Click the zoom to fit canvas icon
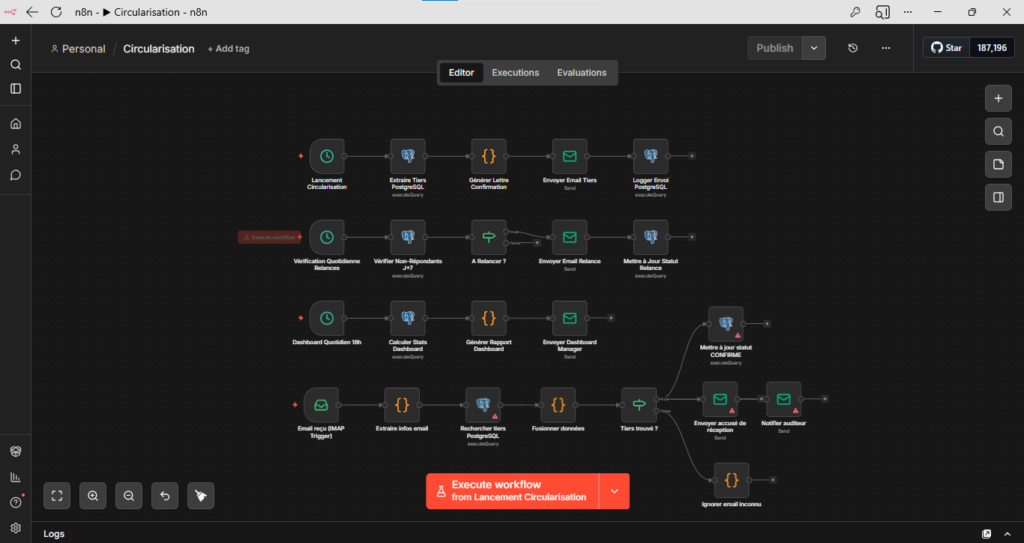 tap(57, 496)
